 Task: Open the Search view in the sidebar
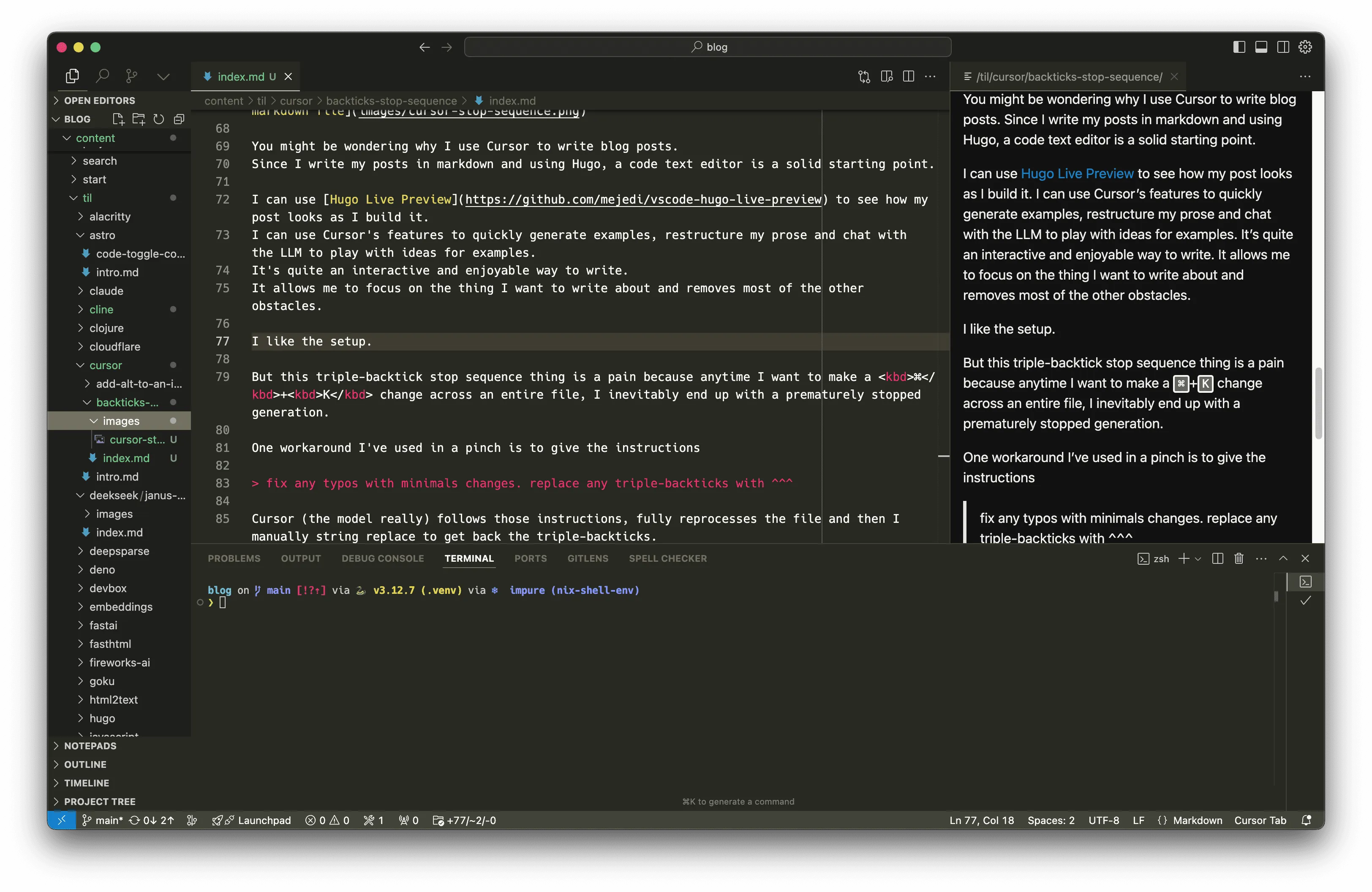(103, 76)
